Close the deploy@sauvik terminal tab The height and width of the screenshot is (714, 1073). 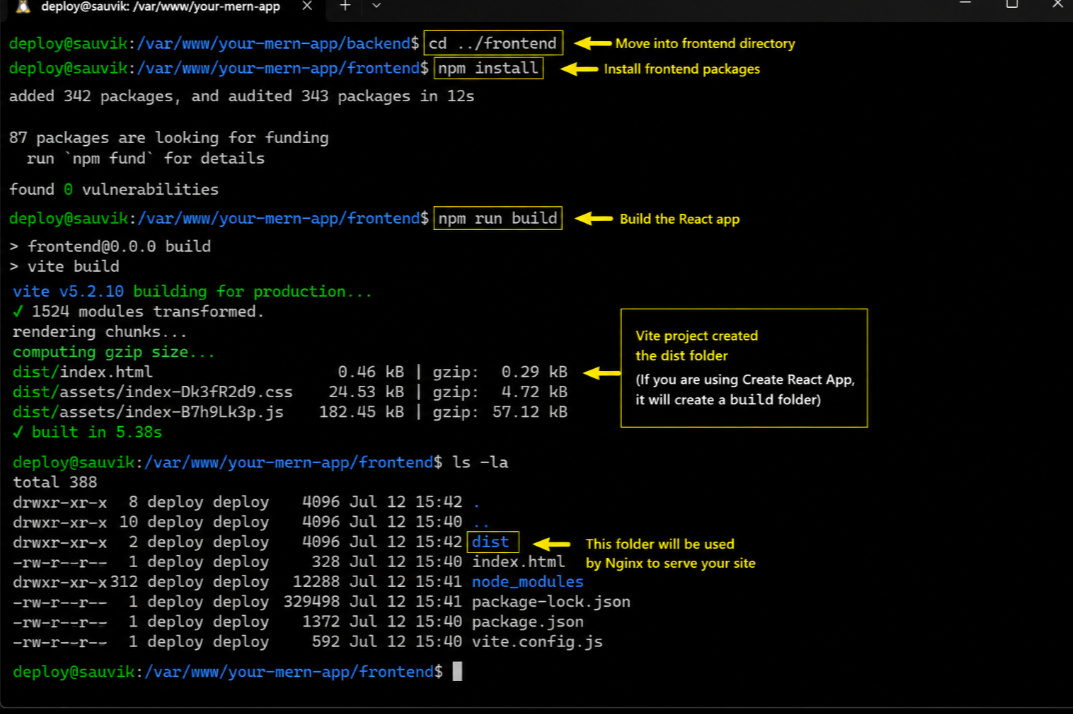pos(307,6)
